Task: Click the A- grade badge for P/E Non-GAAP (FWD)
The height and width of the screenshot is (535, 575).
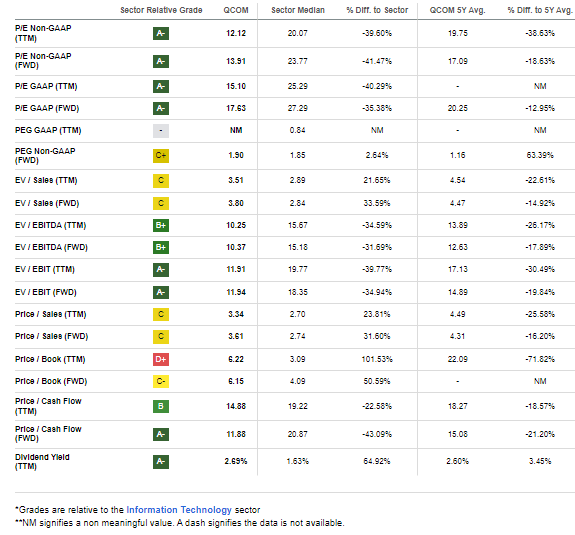Action: [x=161, y=61]
